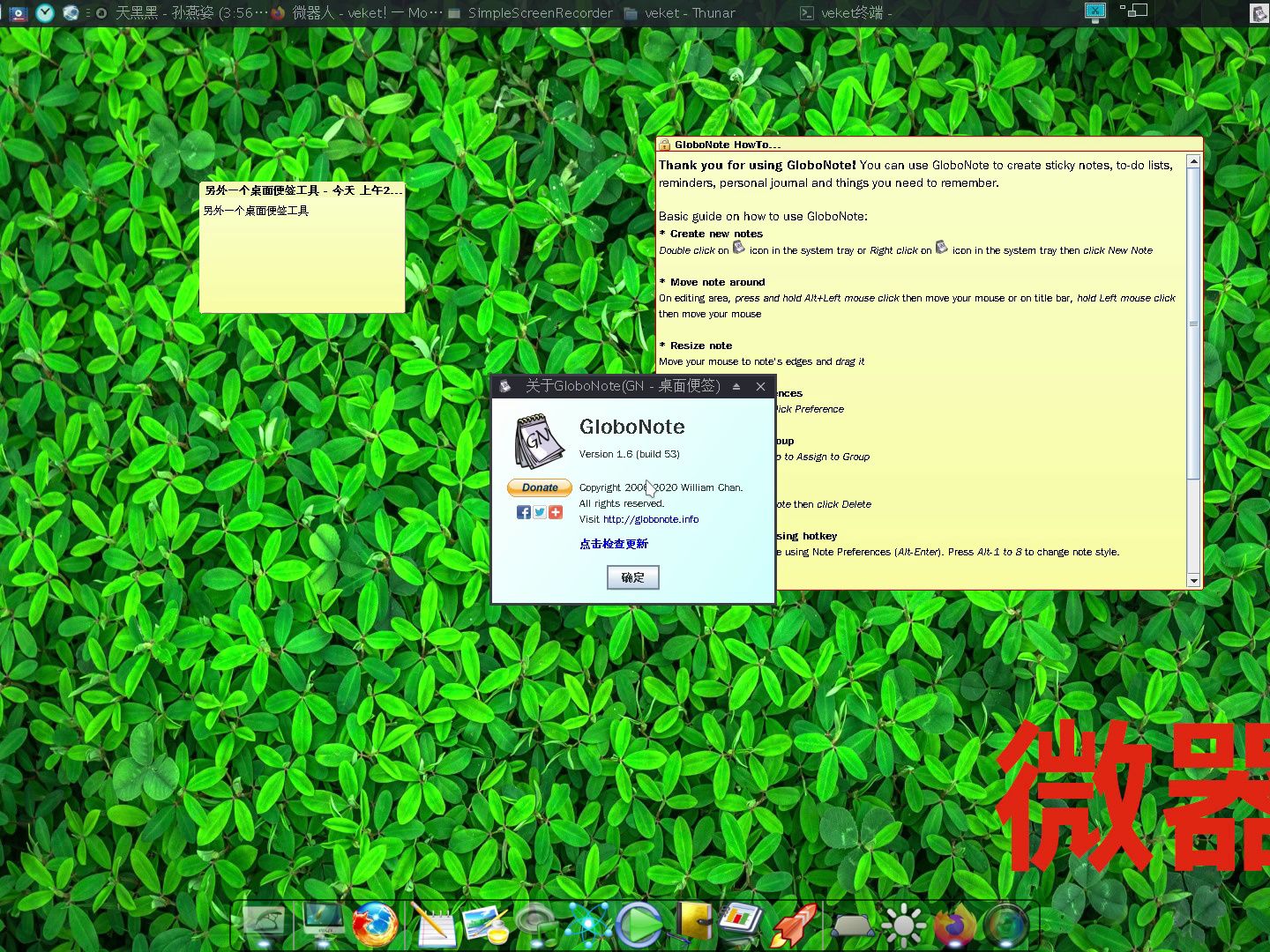Click the Donate button in About dialog
The image size is (1270, 952).
(540, 487)
